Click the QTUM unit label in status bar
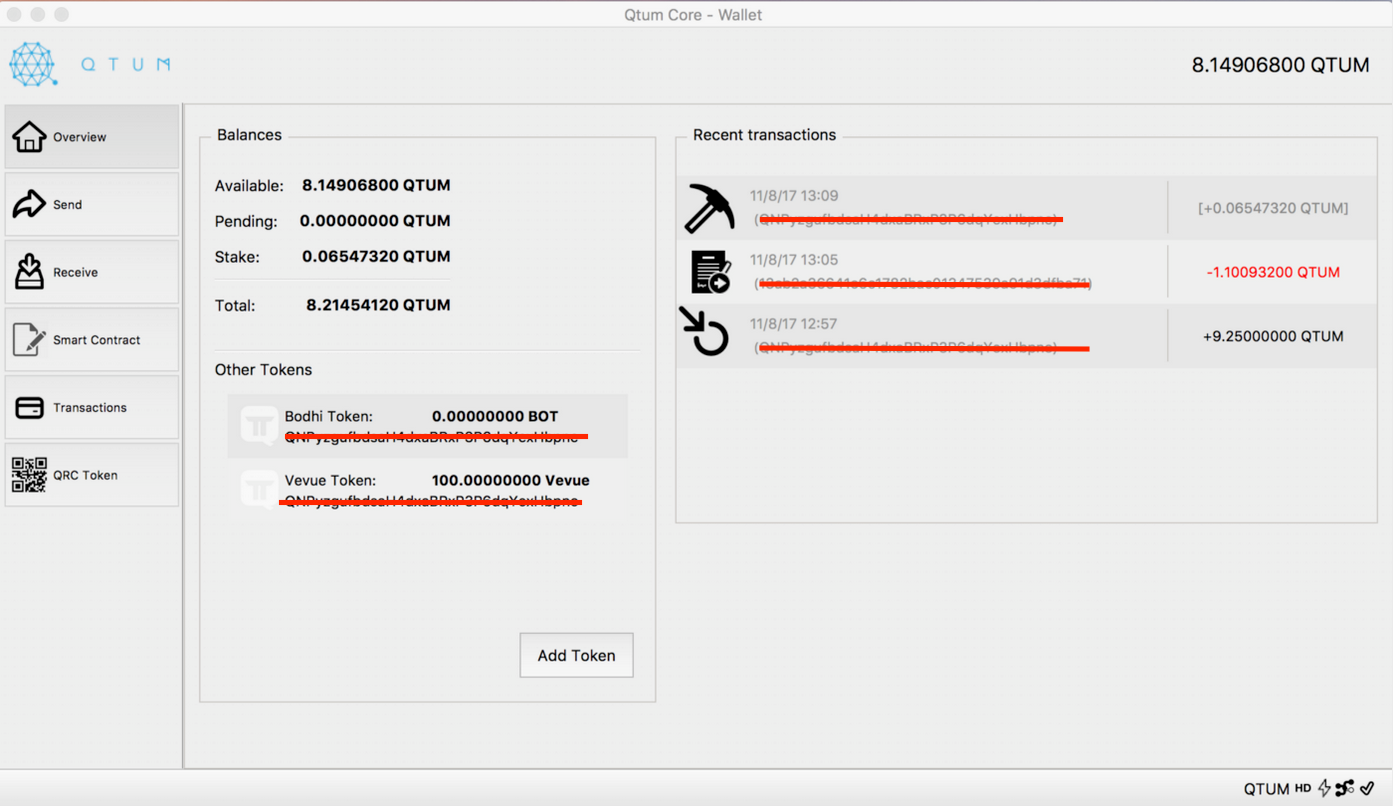 (1266, 789)
